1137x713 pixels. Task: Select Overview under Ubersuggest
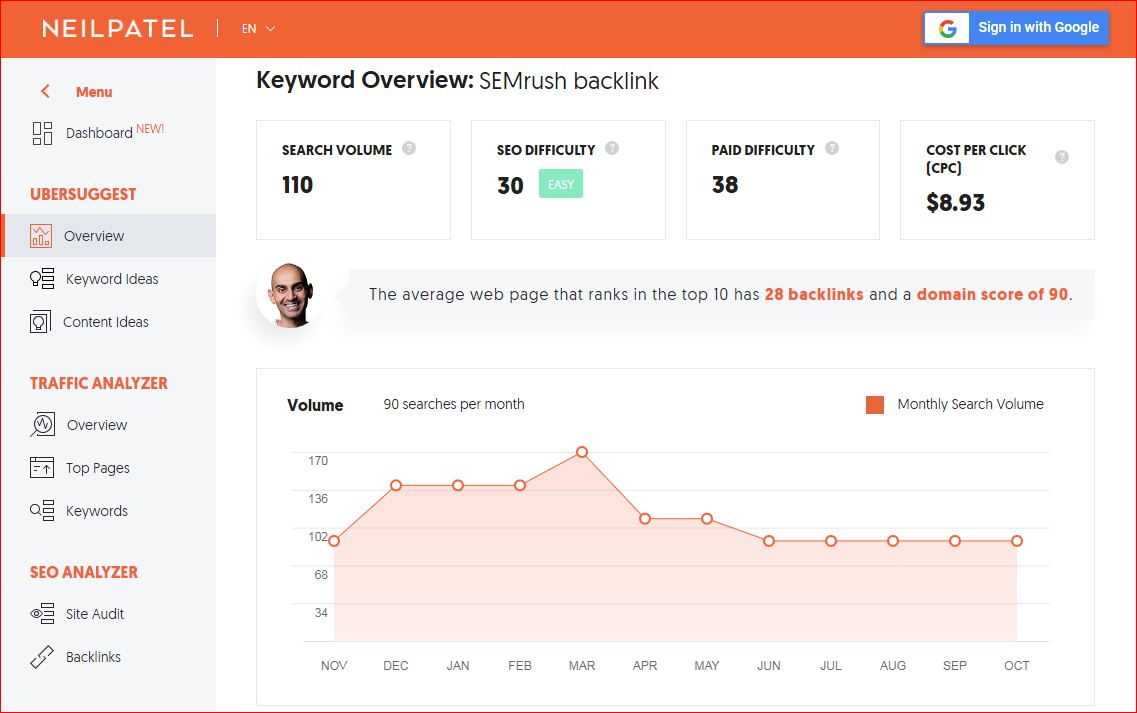(x=109, y=236)
